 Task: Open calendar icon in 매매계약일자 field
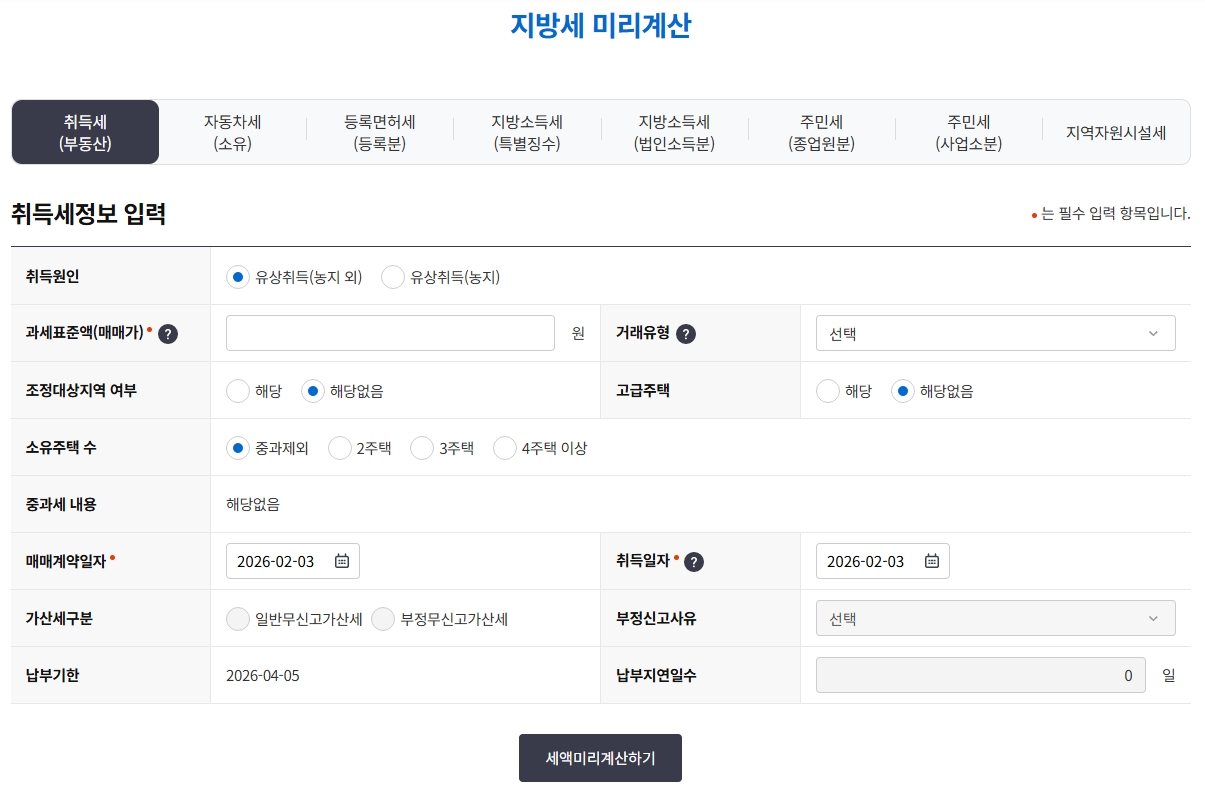tap(341, 561)
